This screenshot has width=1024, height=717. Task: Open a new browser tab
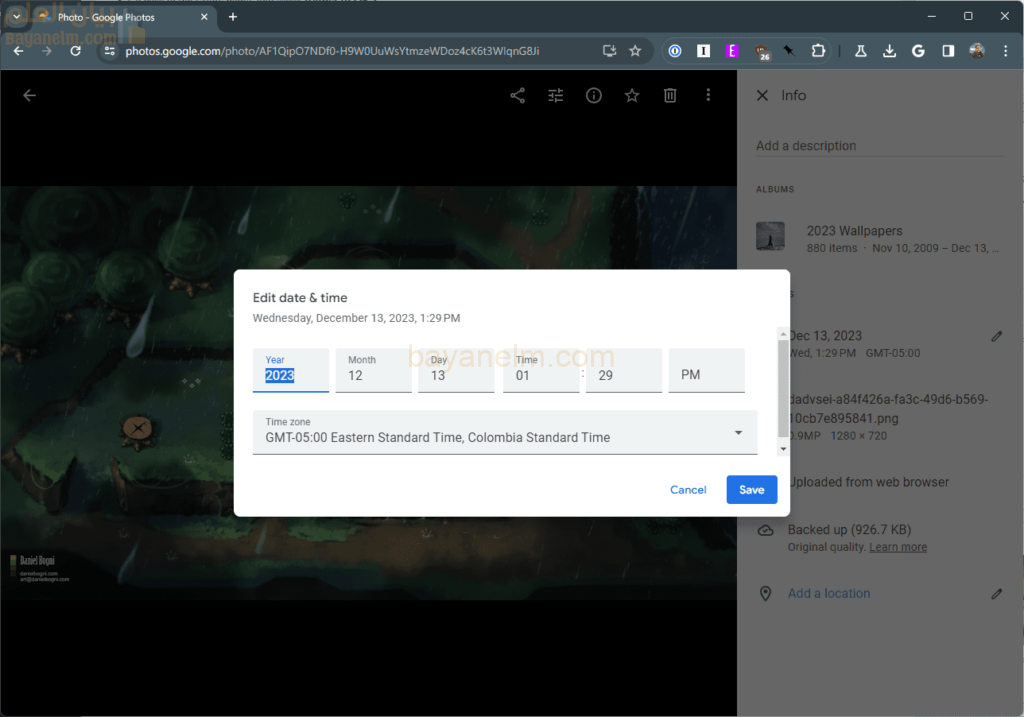click(233, 17)
